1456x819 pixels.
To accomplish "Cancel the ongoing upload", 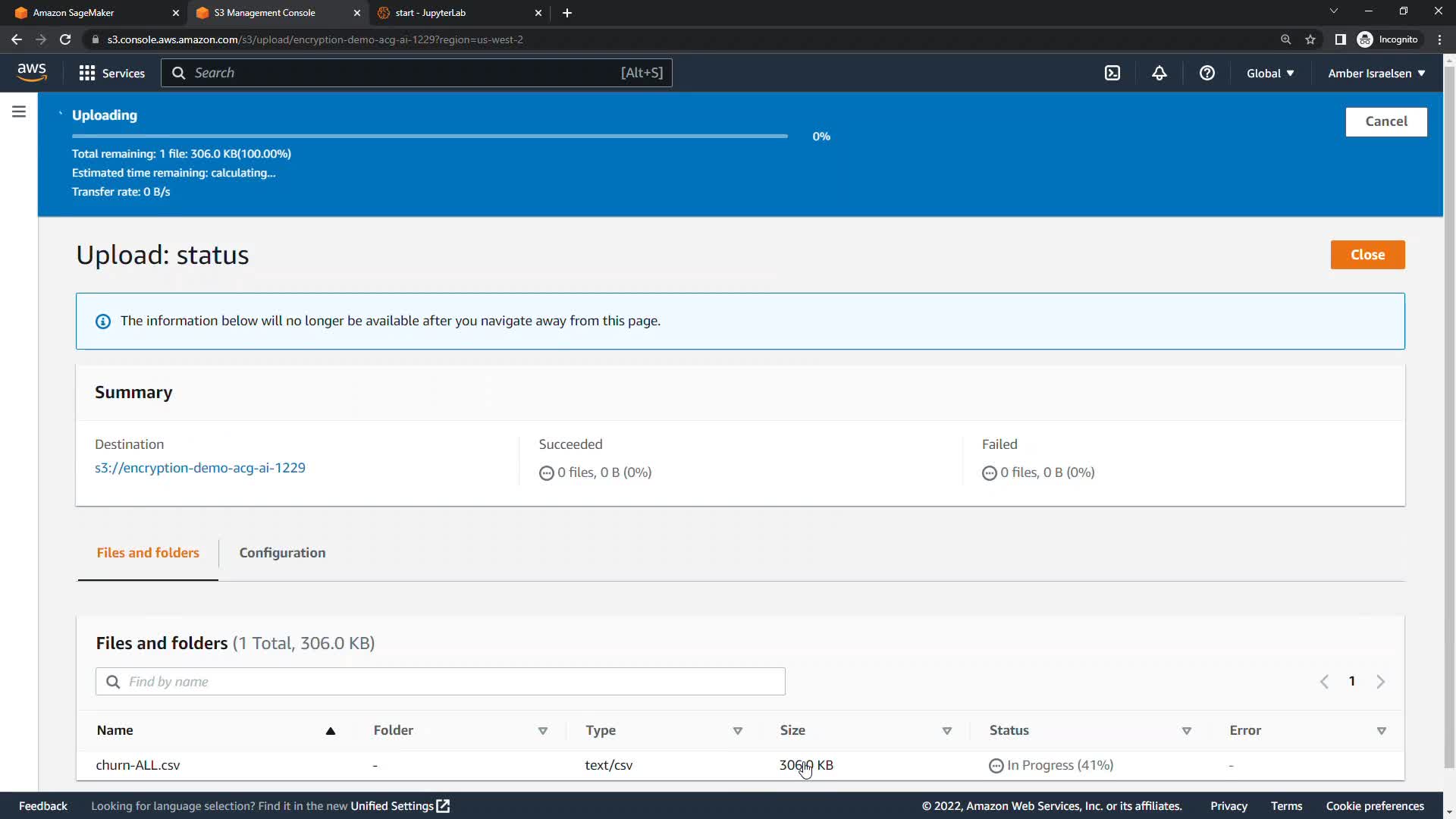I will (1385, 121).
